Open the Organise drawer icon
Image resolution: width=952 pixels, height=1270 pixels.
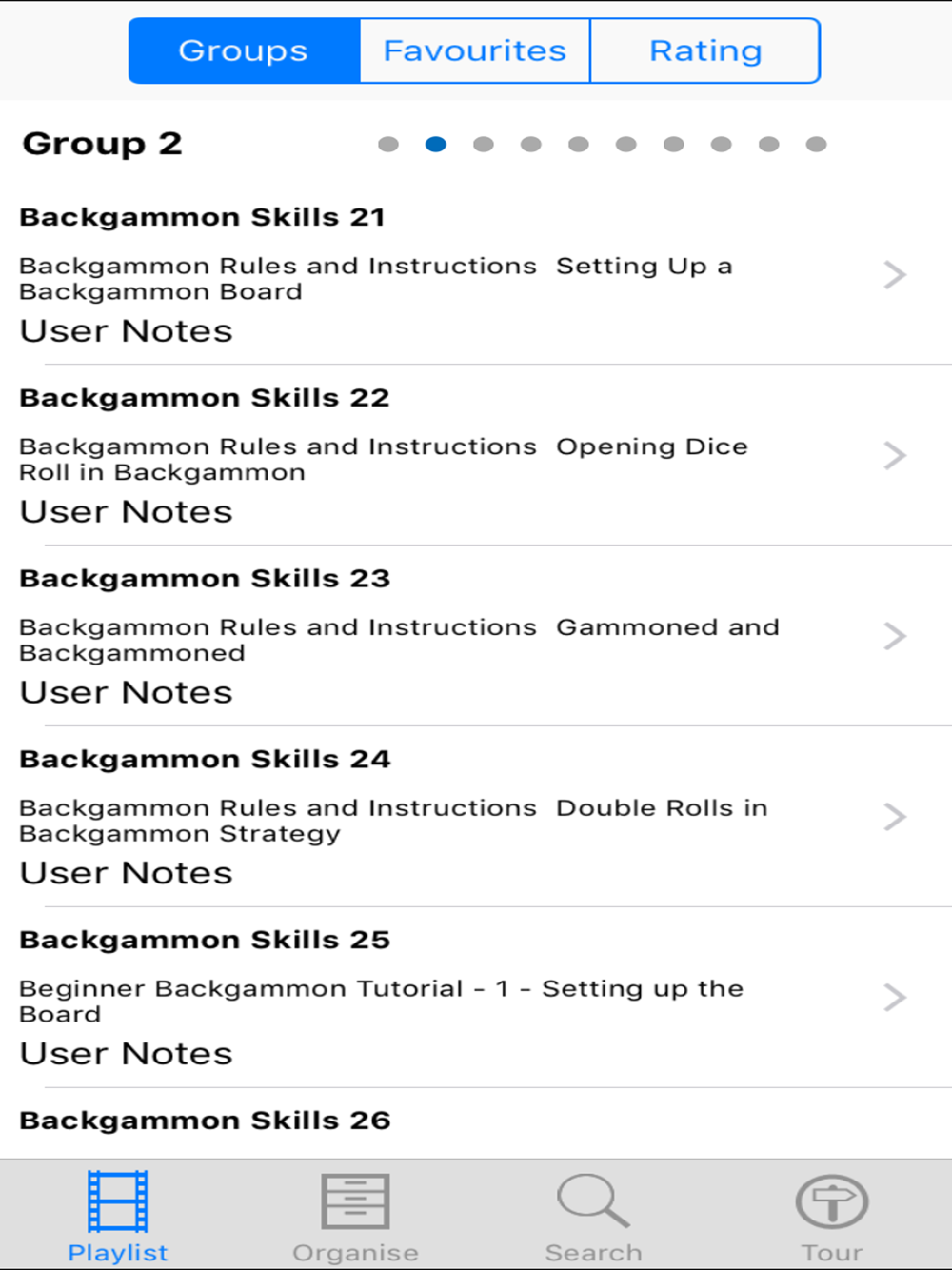click(355, 1201)
